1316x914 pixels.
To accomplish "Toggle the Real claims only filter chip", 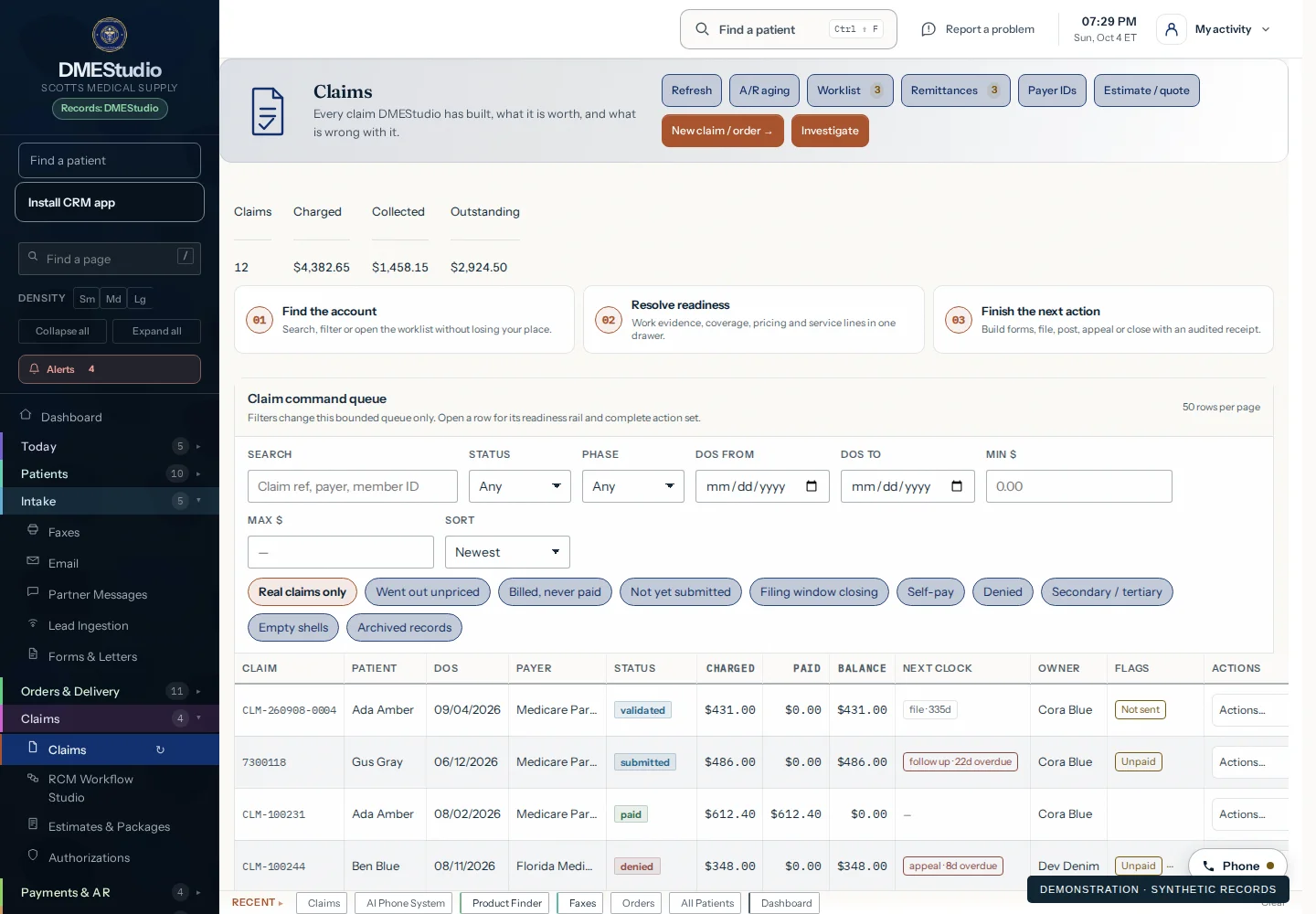I will 302,592.
